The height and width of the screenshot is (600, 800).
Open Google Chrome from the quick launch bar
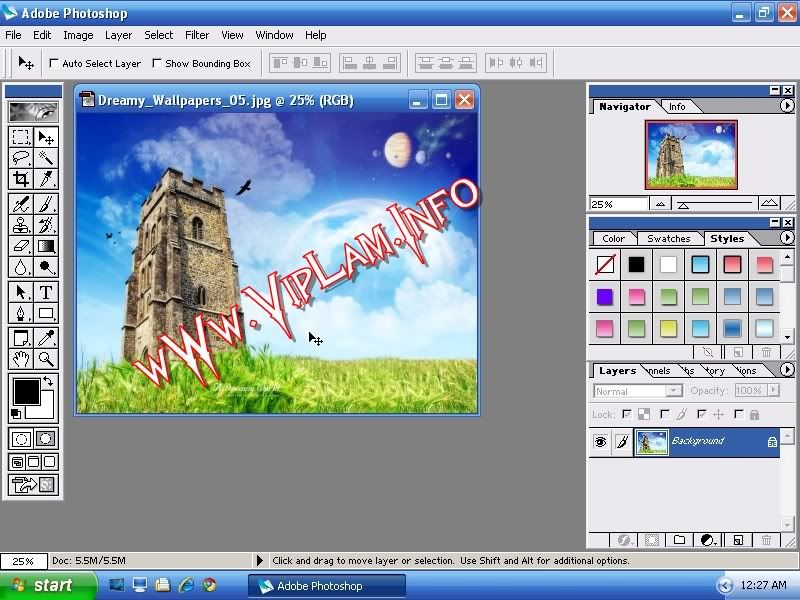(x=209, y=585)
